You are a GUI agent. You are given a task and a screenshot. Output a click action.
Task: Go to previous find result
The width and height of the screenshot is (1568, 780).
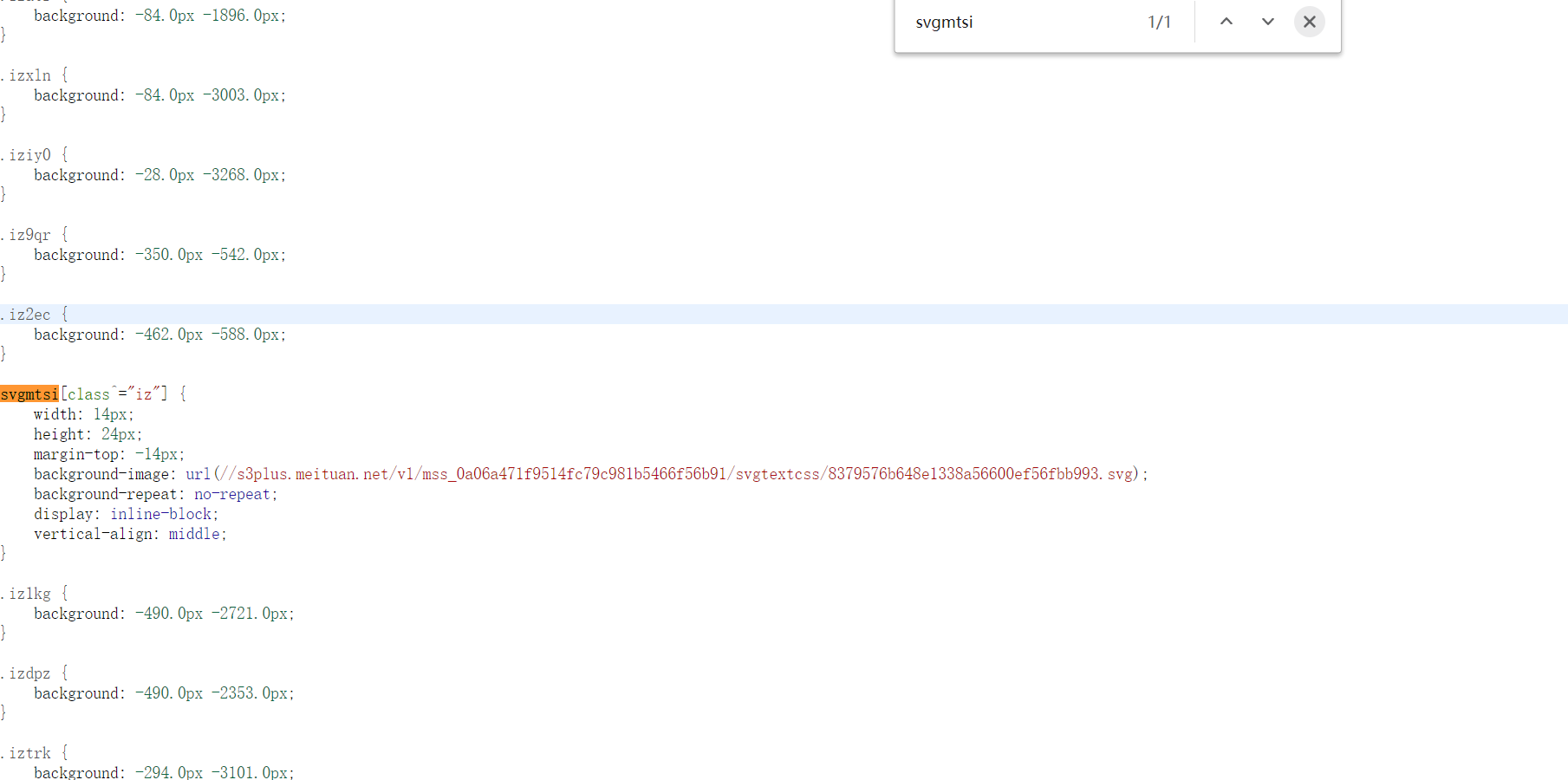point(1226,22)
